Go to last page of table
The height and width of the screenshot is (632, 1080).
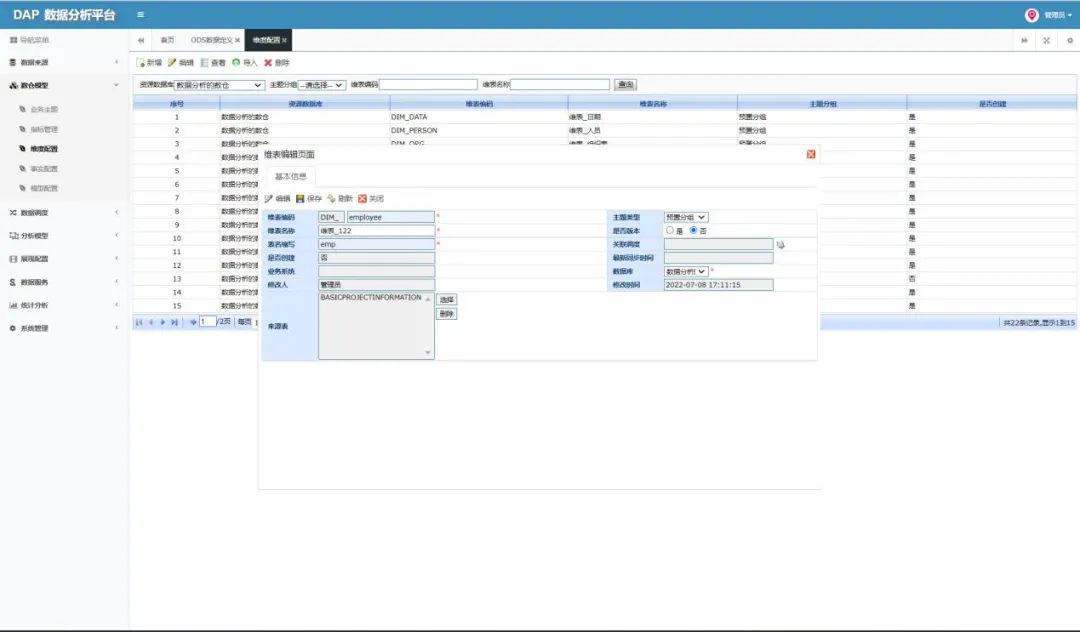pyautogui.click(x=174, y=322)
